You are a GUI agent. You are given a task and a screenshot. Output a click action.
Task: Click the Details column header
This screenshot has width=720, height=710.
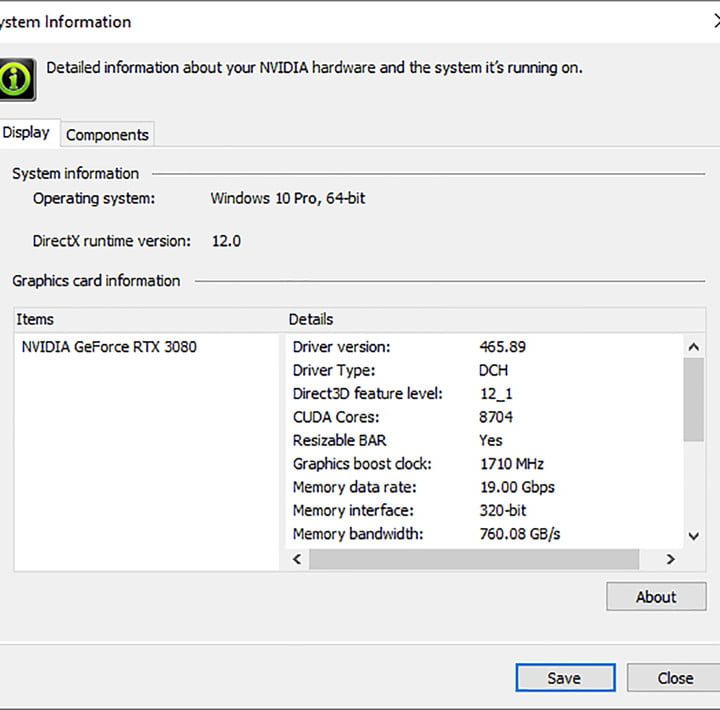pyautogui.click(x=495, y=319)
